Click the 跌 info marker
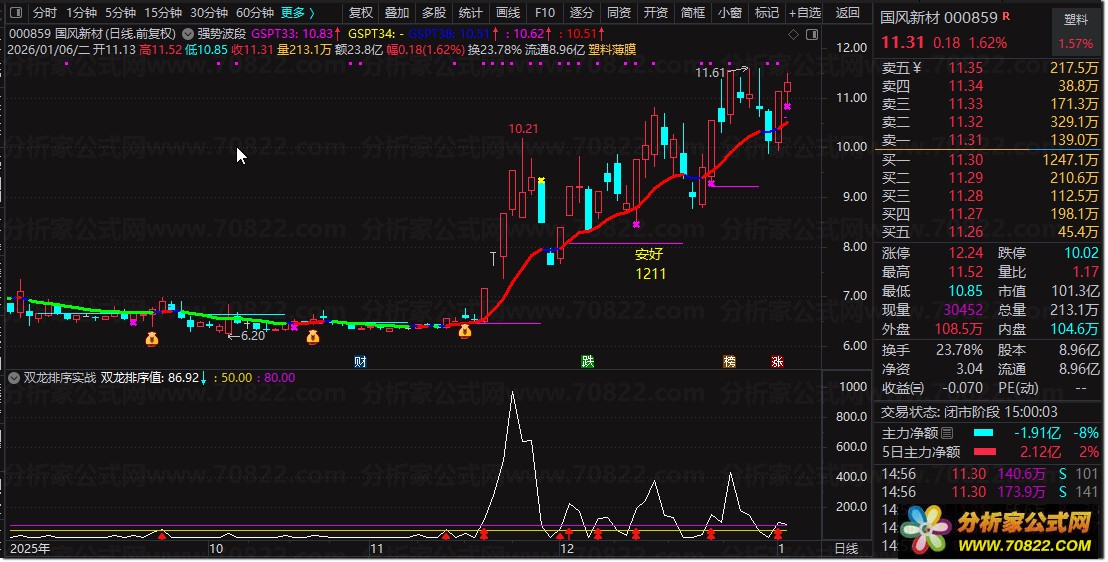 [x=587, y=362]
